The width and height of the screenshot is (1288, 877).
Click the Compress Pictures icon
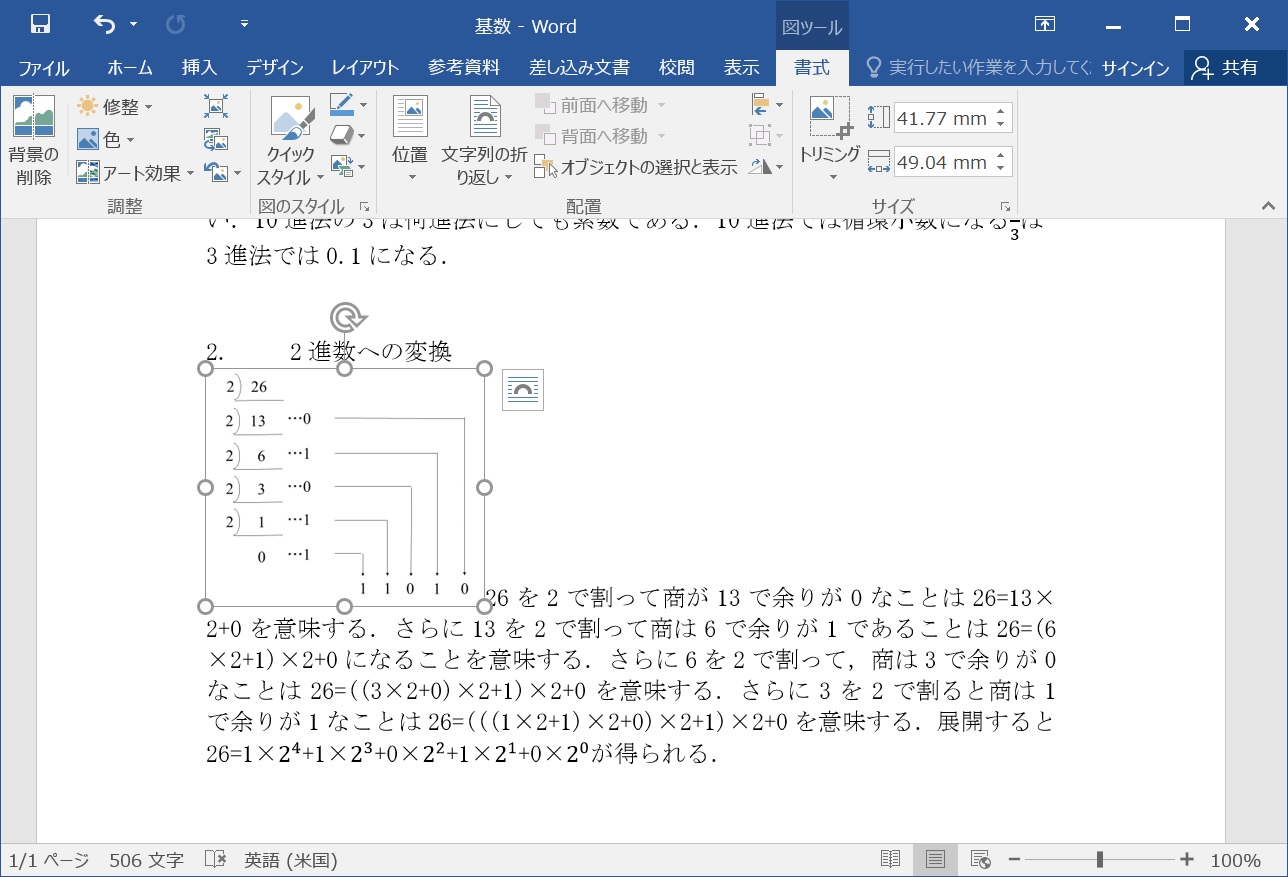[215, 106]
